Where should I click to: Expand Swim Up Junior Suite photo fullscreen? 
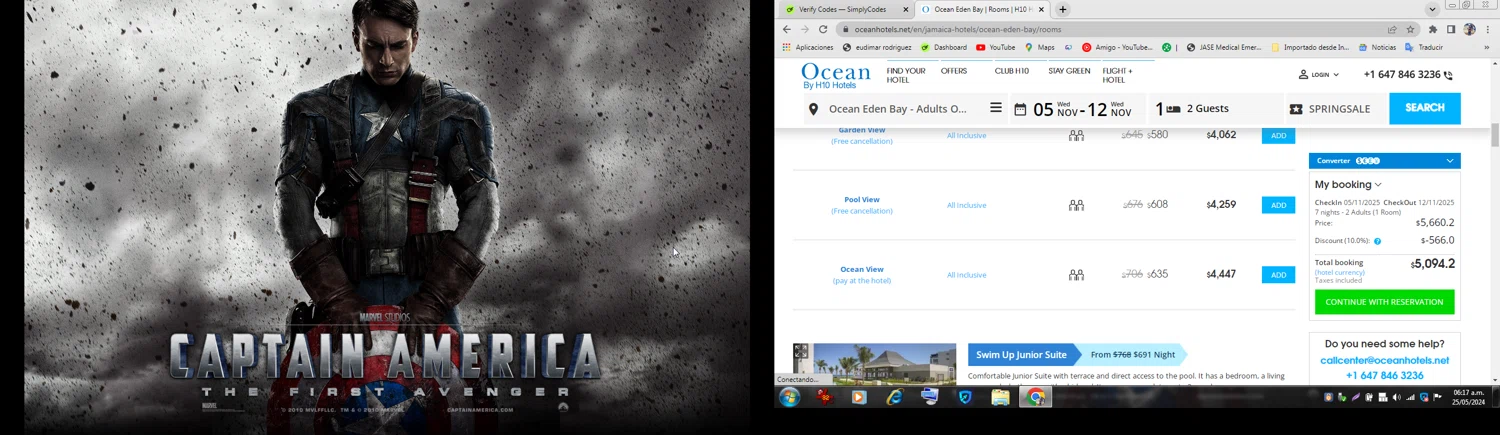[801, 351]
